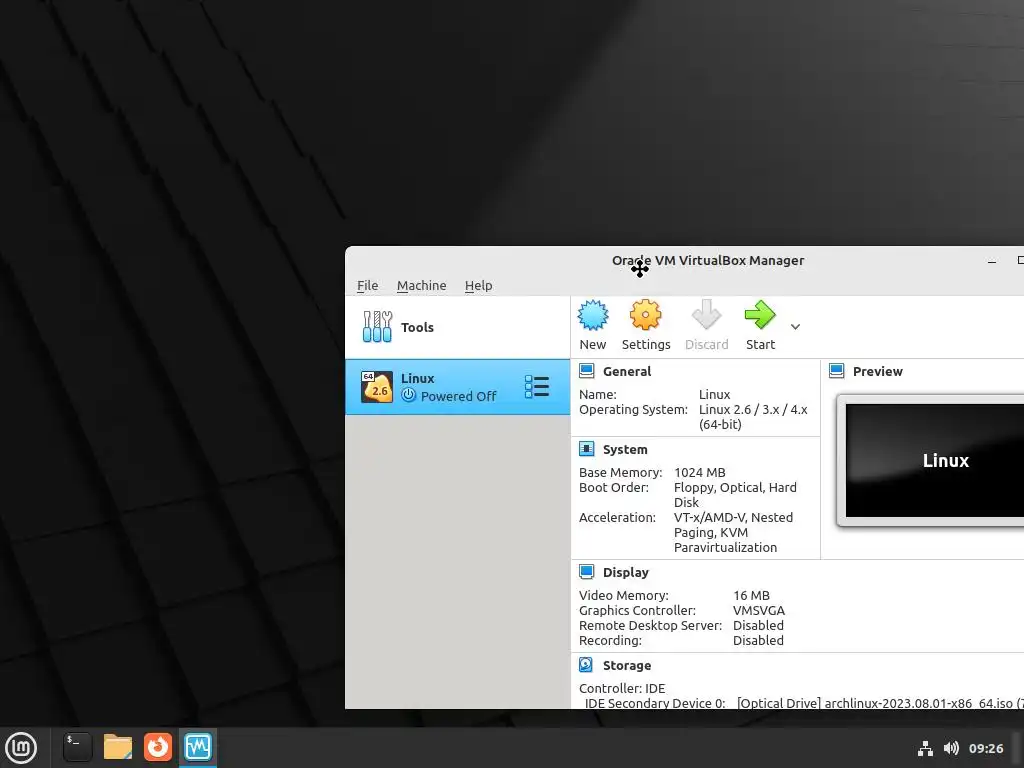The height and width of the screenshot is (768, 1024).
Task: Click Remote Desktop Server 'Disabled' value
Action: [758, 625]
